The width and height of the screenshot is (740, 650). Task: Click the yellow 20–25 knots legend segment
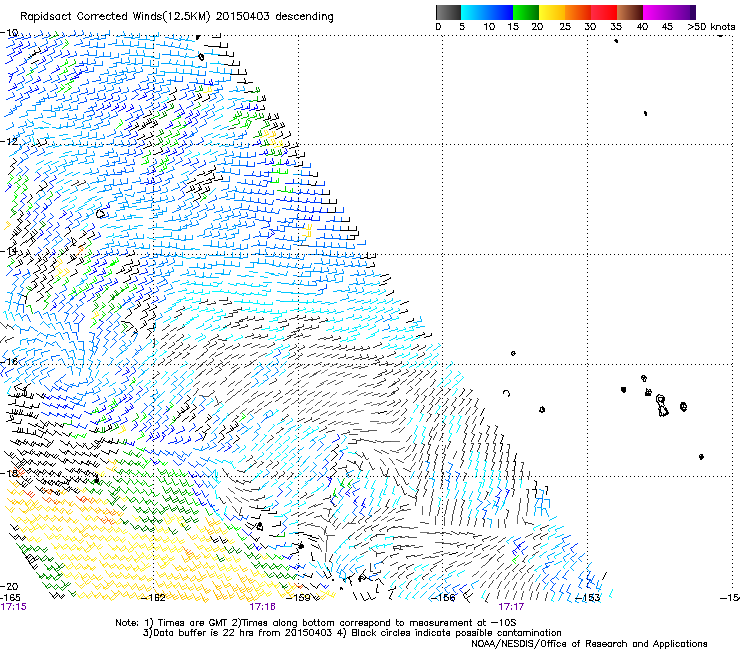pyautogui.click(x=552, y=12)
